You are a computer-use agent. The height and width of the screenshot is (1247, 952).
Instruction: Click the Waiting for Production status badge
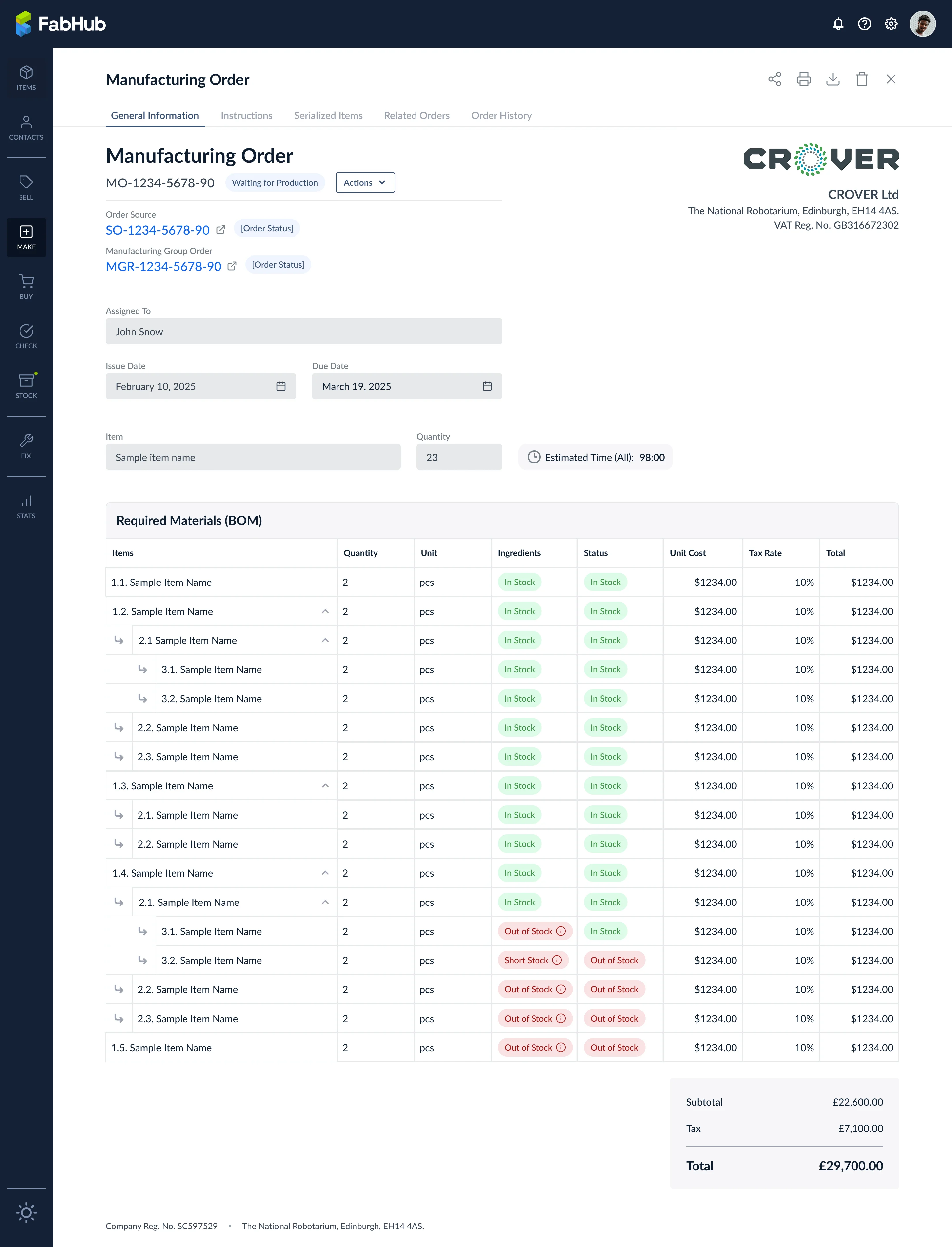tap(275, 182)
